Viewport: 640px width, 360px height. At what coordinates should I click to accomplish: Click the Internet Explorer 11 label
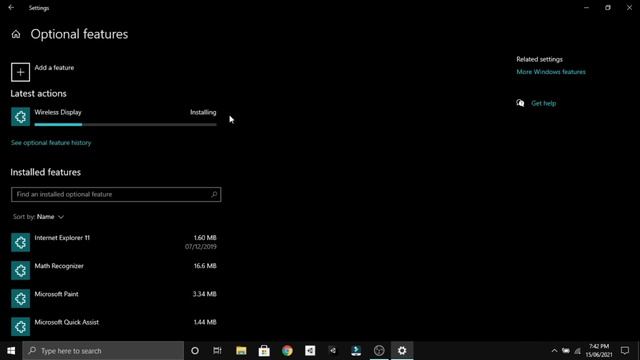pos(62,238)
